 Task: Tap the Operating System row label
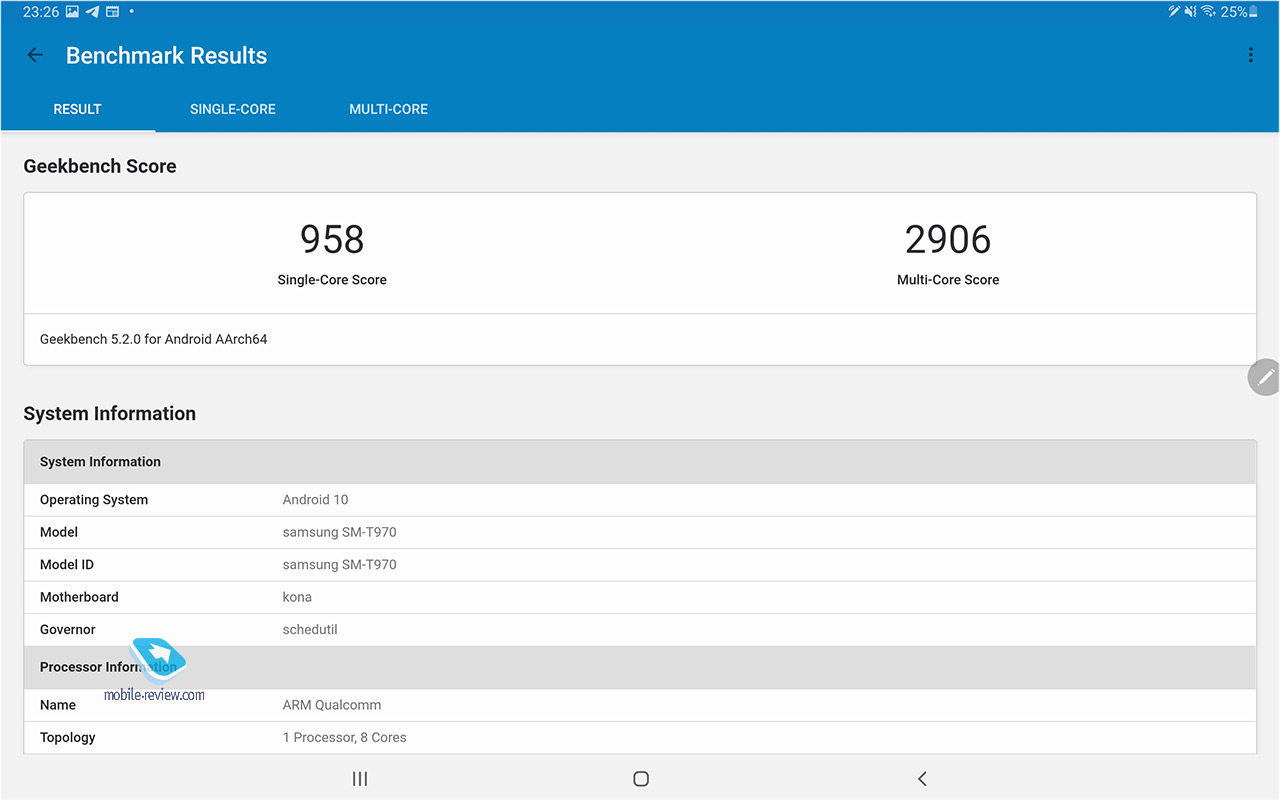click(x=94, y=500)
